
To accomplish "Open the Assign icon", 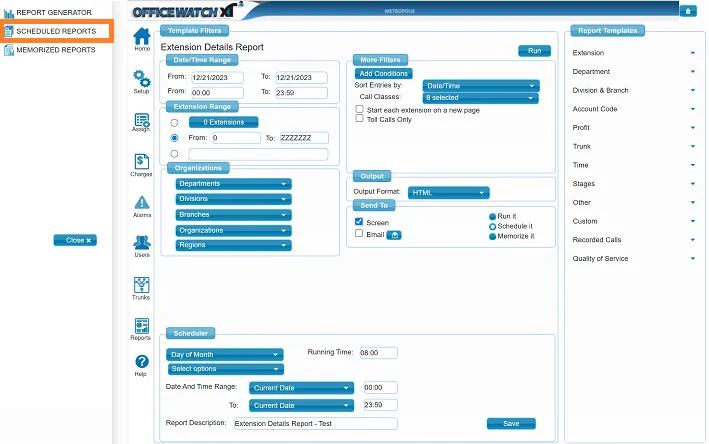I will (x=142, y=121).
